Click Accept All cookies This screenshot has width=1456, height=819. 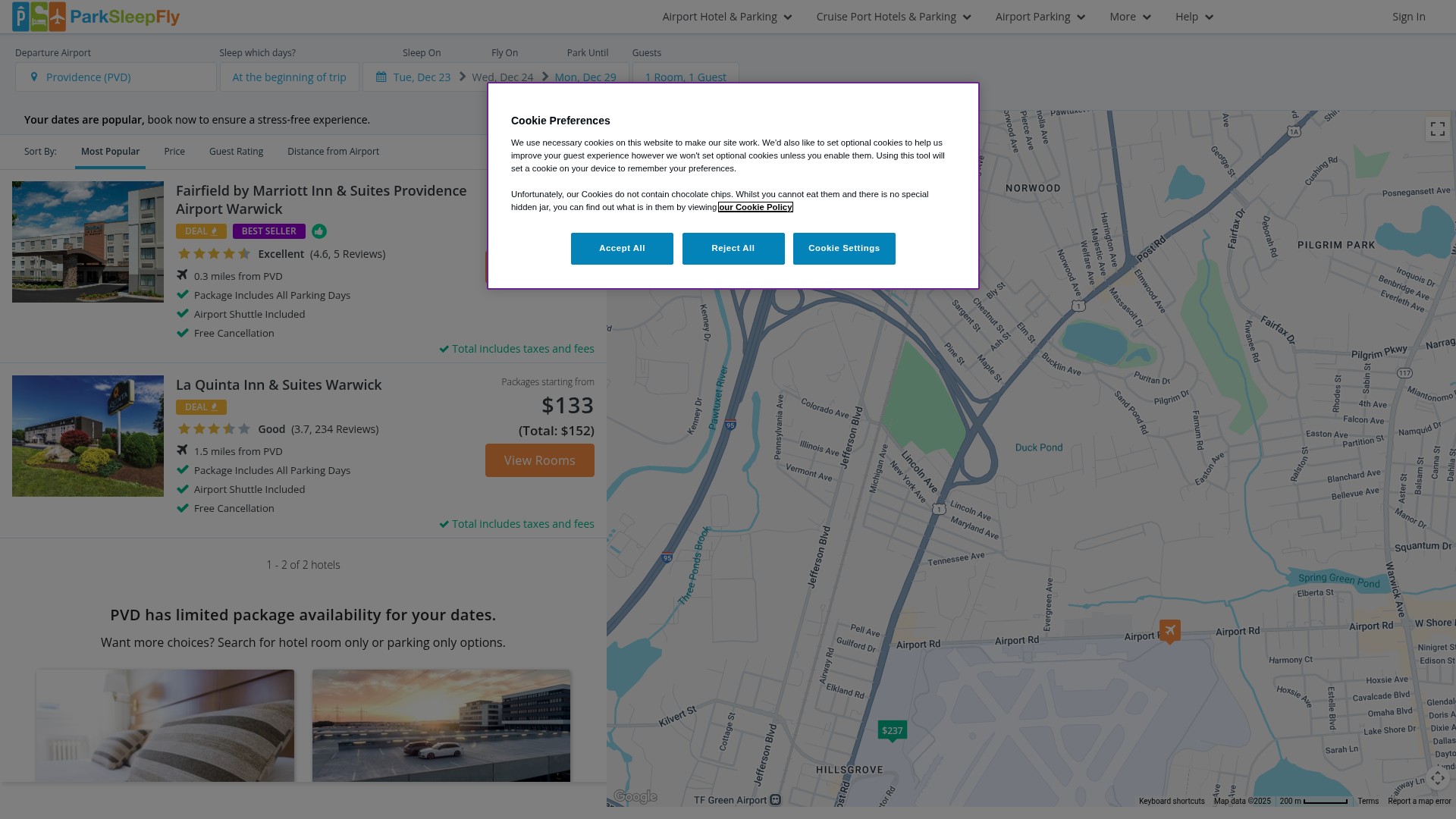tap(622, 249)
